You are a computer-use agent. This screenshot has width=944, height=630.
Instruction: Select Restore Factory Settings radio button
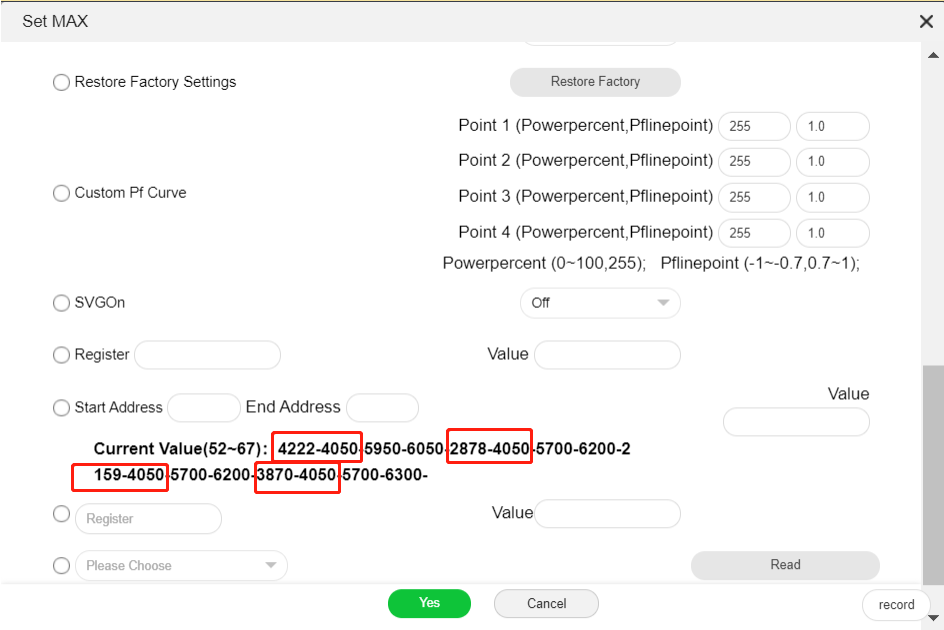[61, 82]
